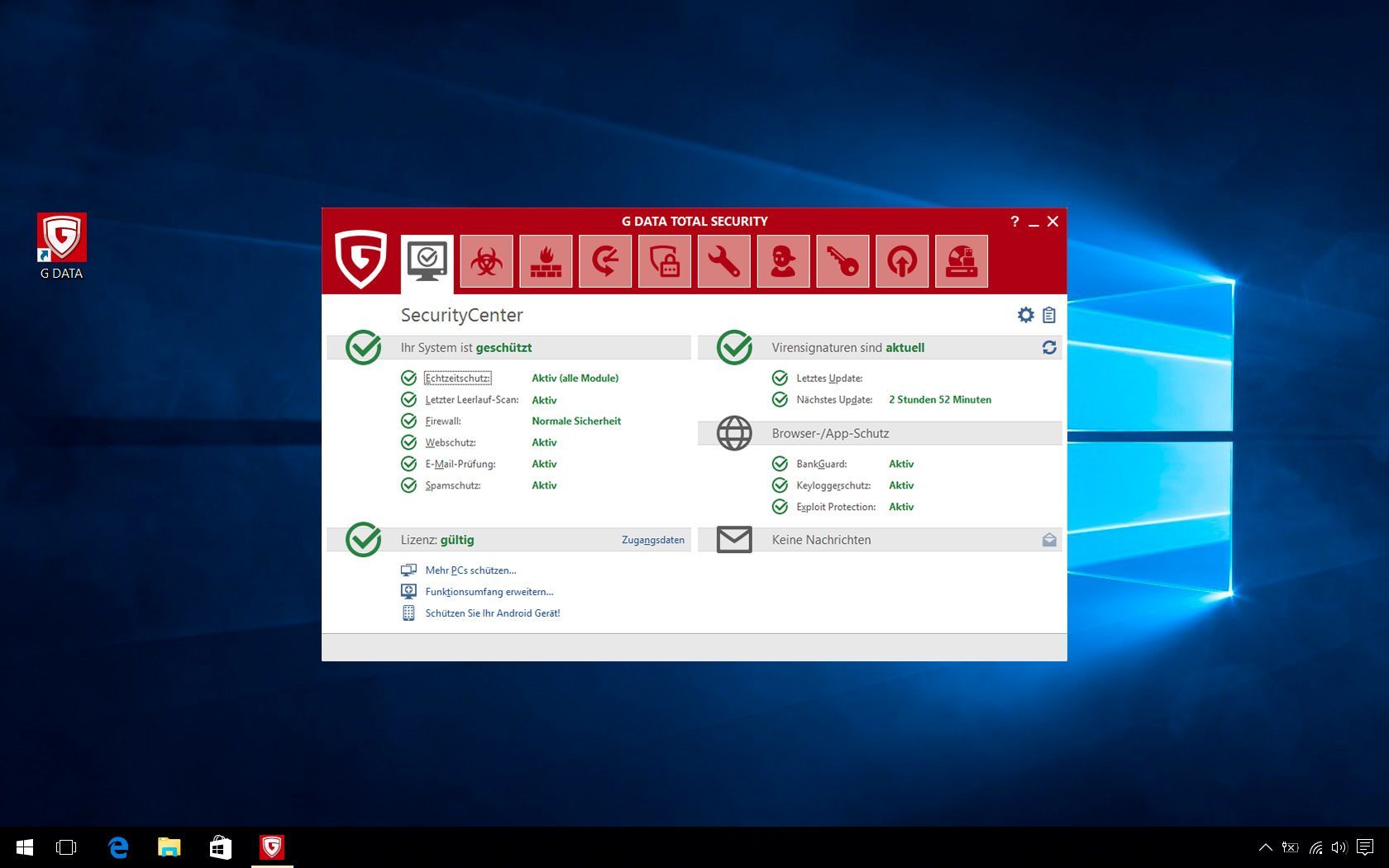Open the virus protection biohazard tab

(x=486, y=261)
